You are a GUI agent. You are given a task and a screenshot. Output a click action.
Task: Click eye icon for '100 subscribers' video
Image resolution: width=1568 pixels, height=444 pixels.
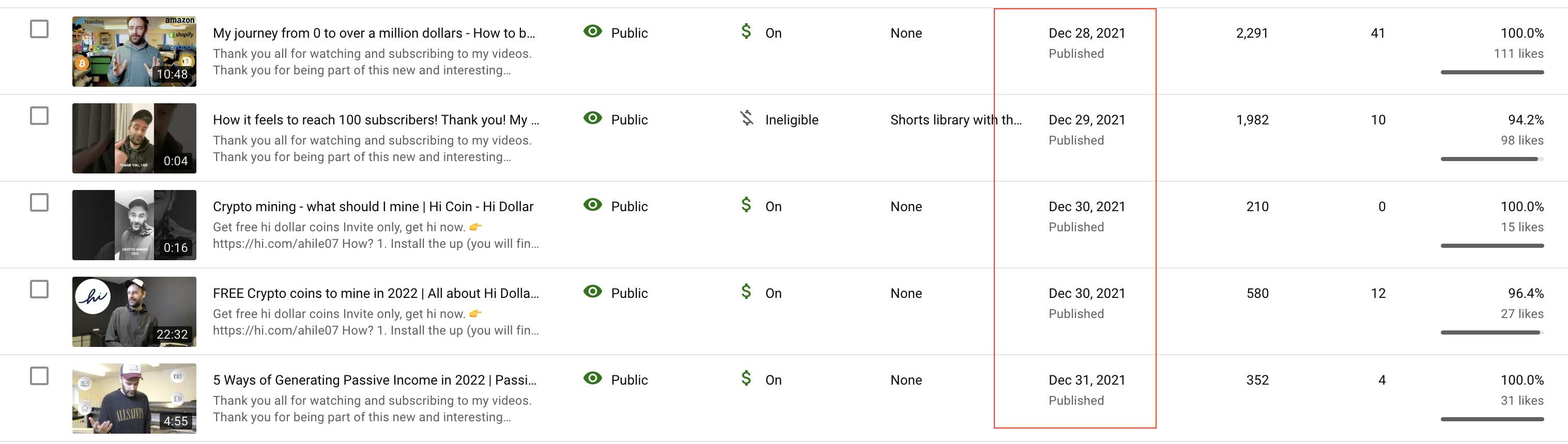592,118
